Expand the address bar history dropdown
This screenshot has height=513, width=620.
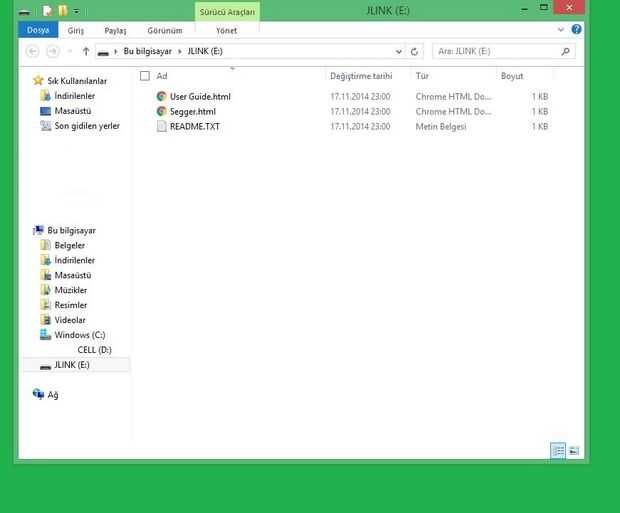tap(399, 52)
